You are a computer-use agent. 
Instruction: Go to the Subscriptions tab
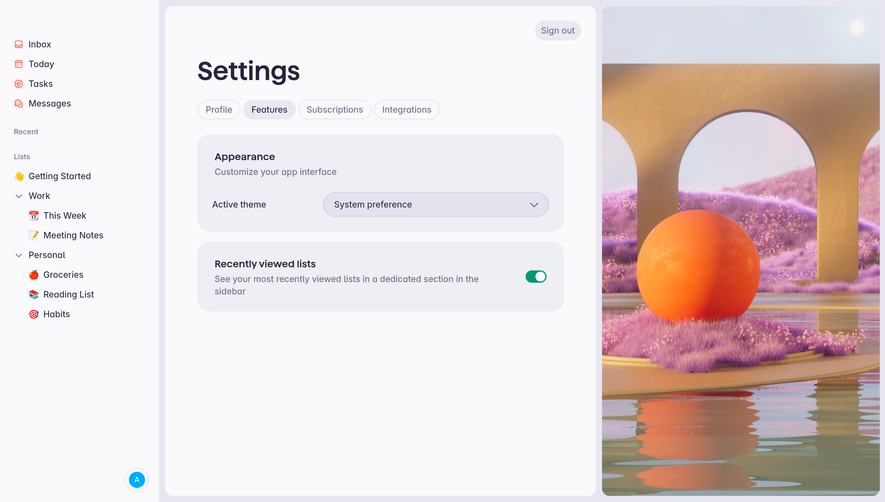tap(335, 110)
